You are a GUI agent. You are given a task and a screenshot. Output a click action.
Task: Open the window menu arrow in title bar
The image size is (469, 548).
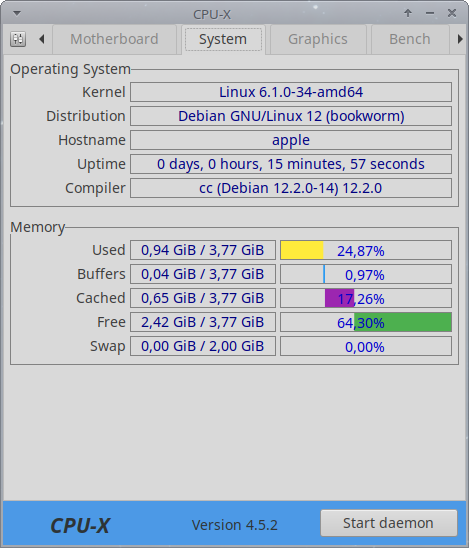17,14
